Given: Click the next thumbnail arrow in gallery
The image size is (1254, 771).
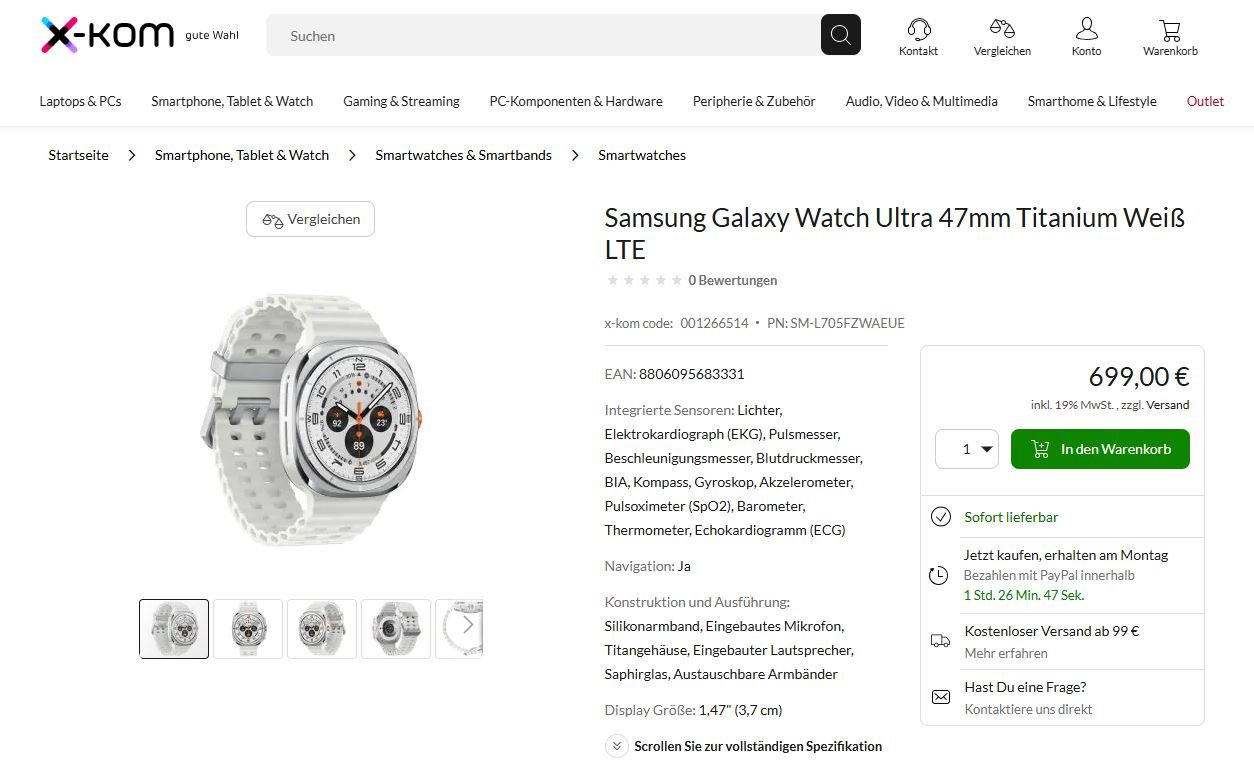Looking at the screenshot, I should coord(468,627).
